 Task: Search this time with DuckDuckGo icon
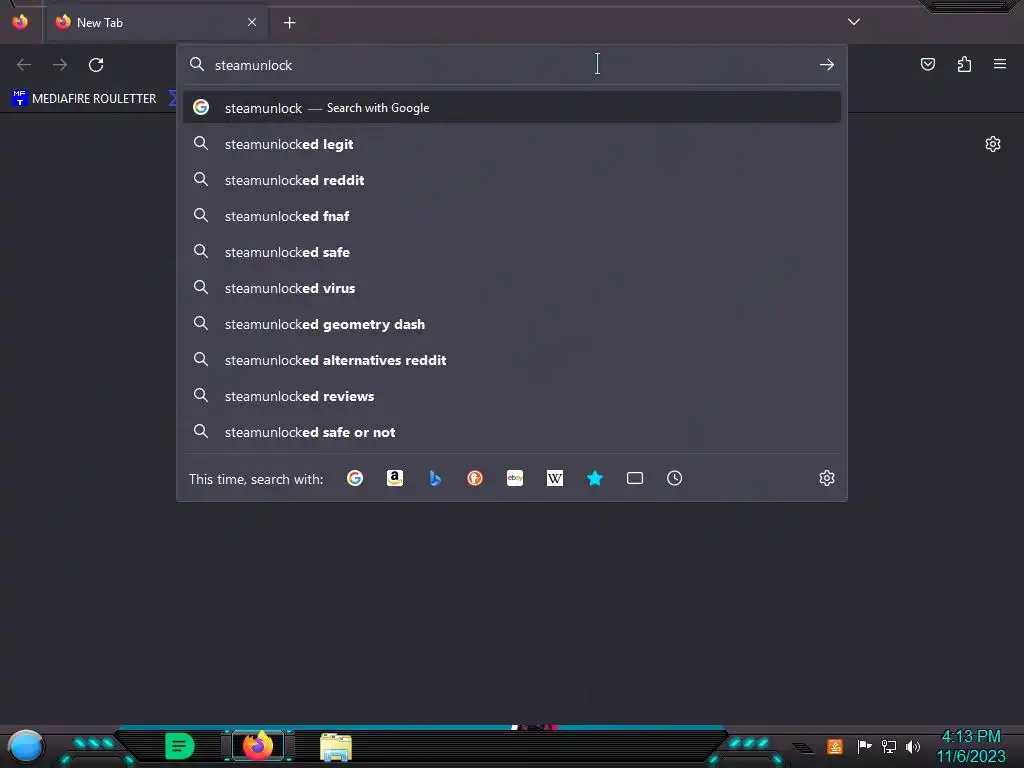click(475, 478)
